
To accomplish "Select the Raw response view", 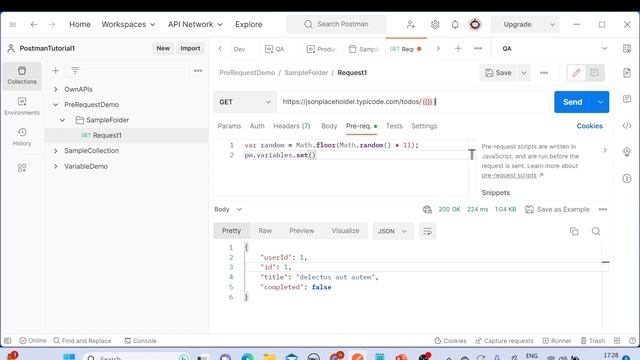I will point(265,231).
